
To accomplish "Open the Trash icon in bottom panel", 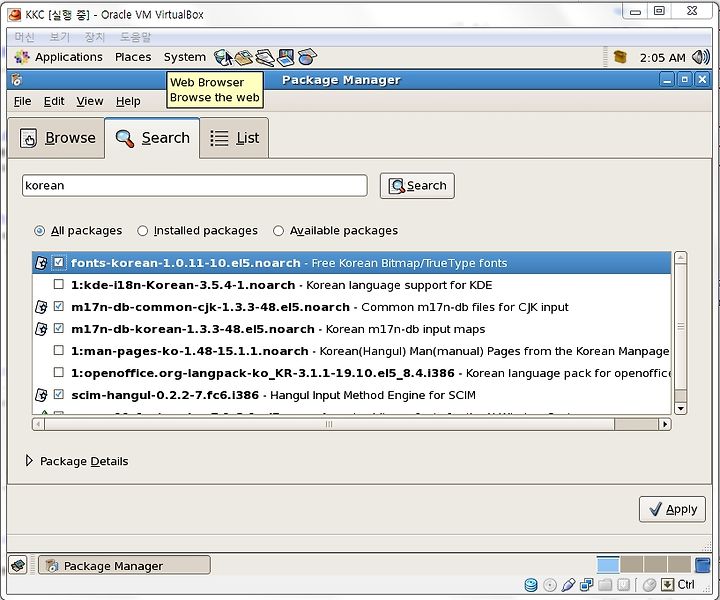I will coord(702,565).
